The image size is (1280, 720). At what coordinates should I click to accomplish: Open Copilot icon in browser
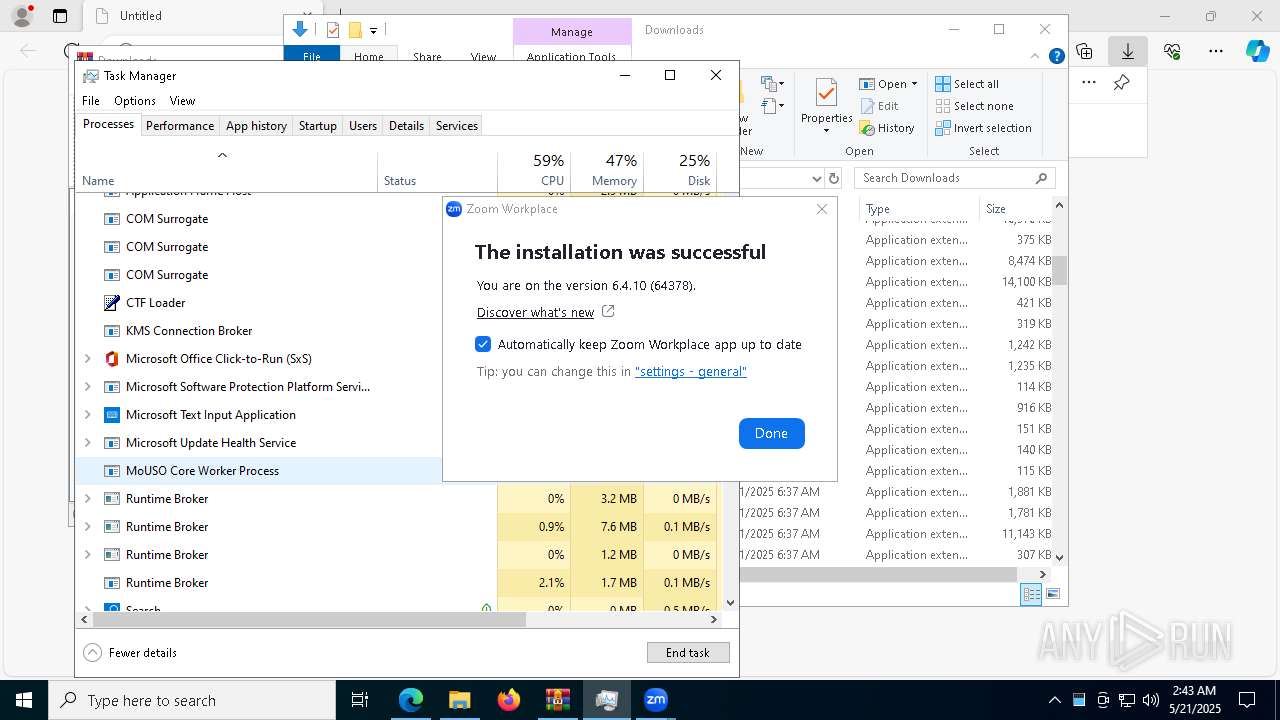[1258, 51]
